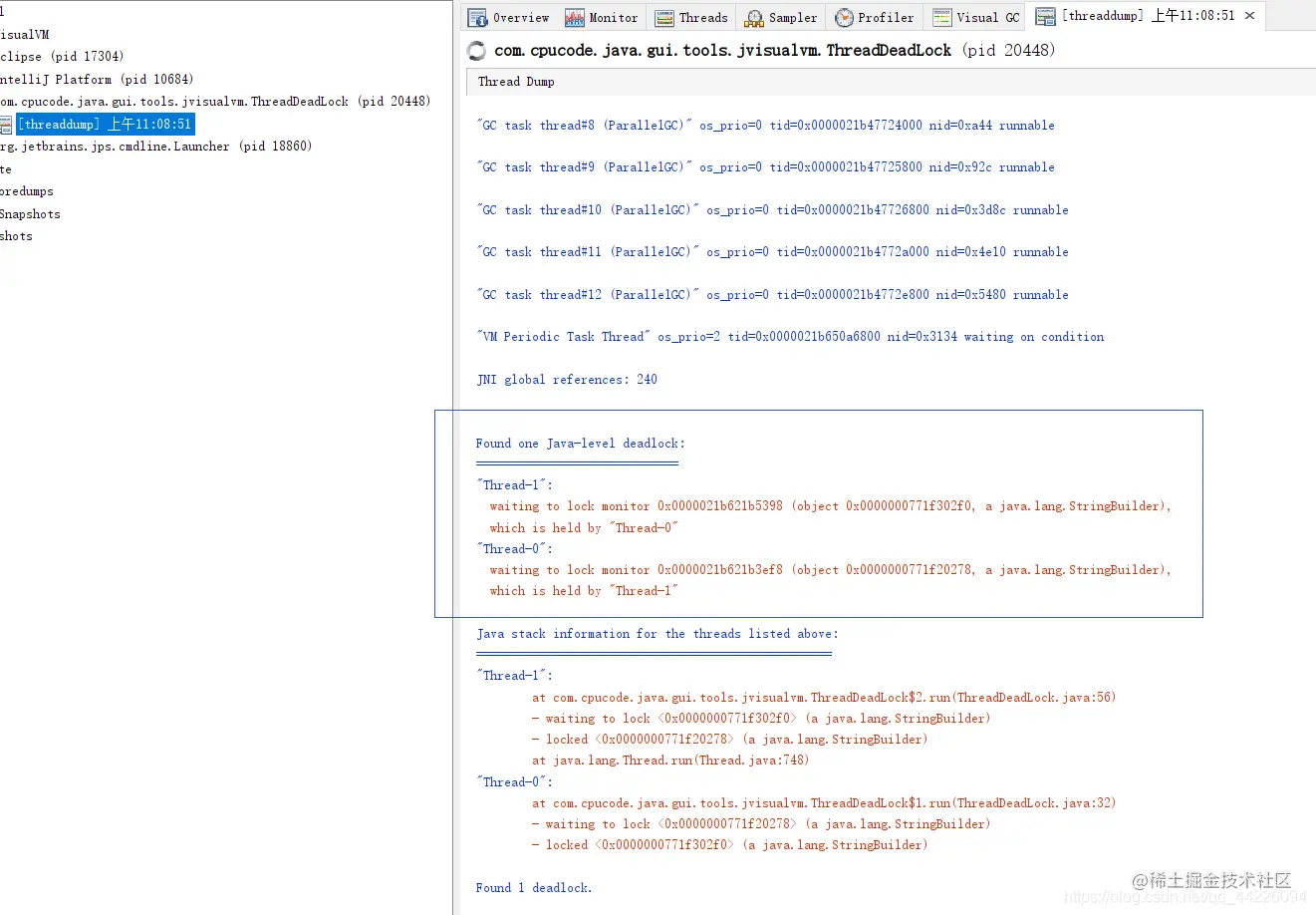Click the Overview tab icon

pos(477,18)
